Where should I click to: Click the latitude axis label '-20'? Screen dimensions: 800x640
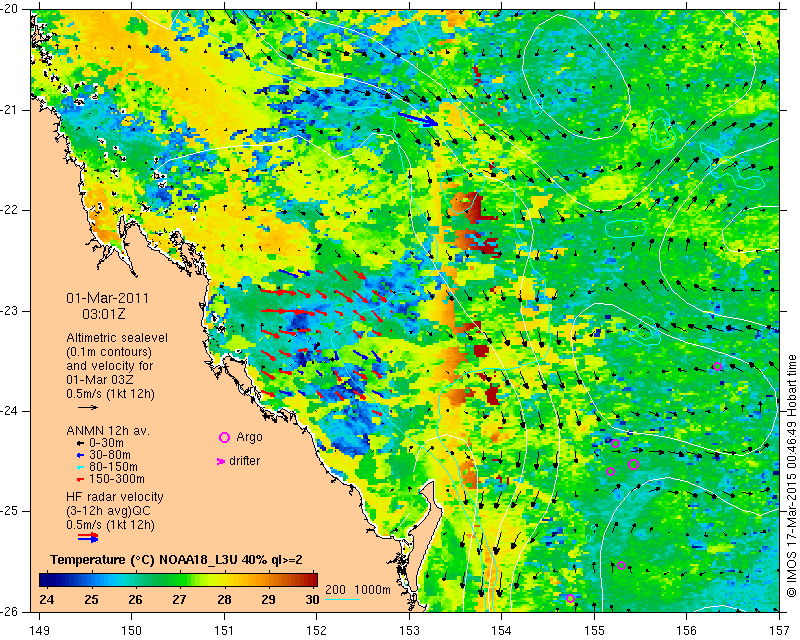coord(9,10)
